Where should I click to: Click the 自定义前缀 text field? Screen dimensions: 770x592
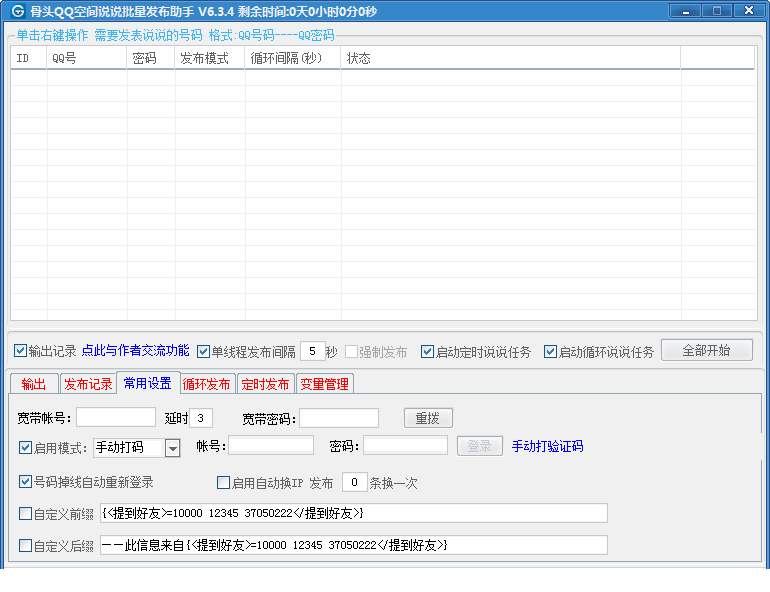354,513
